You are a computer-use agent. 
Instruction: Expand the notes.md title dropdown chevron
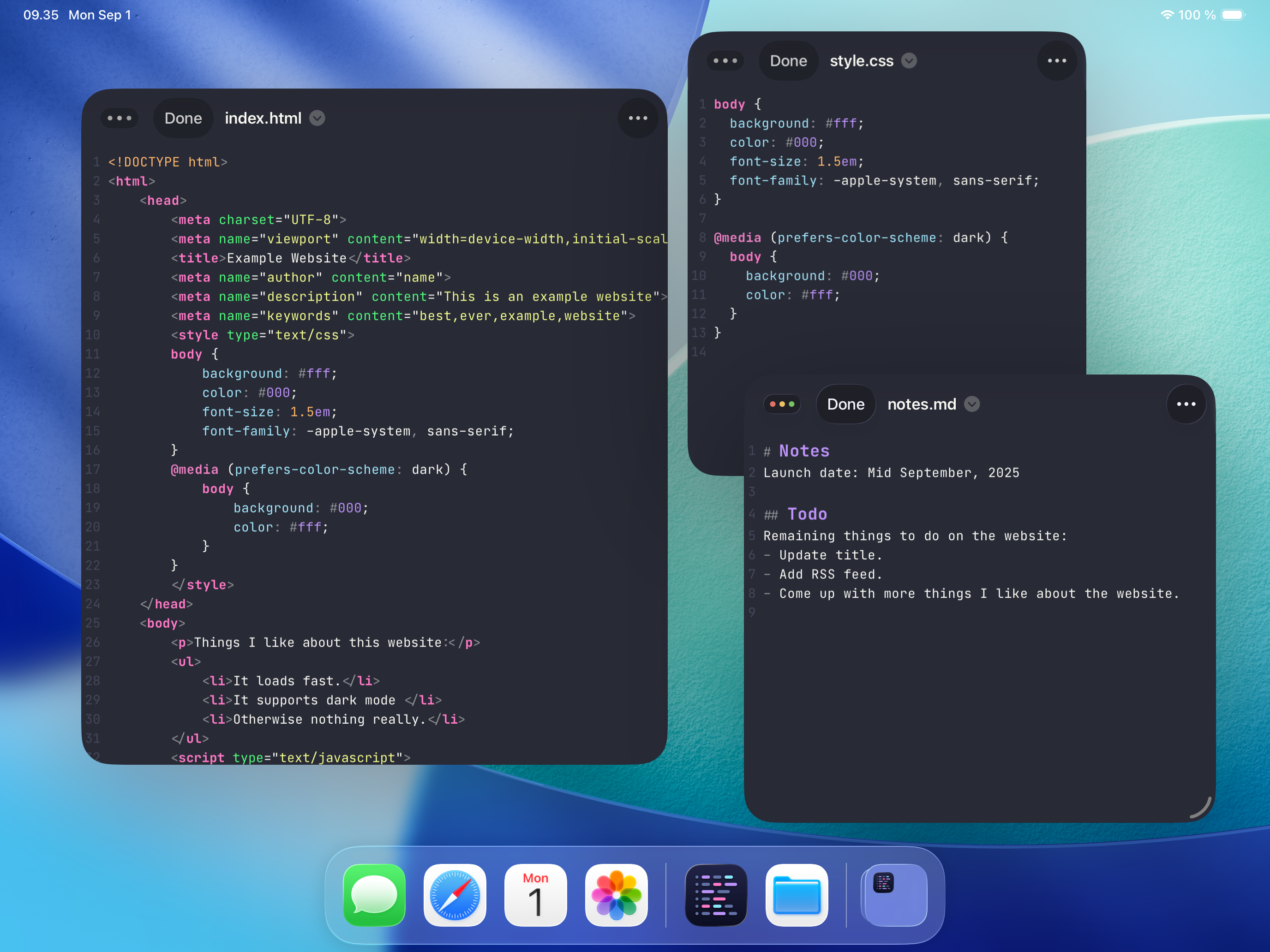(972, 404)
